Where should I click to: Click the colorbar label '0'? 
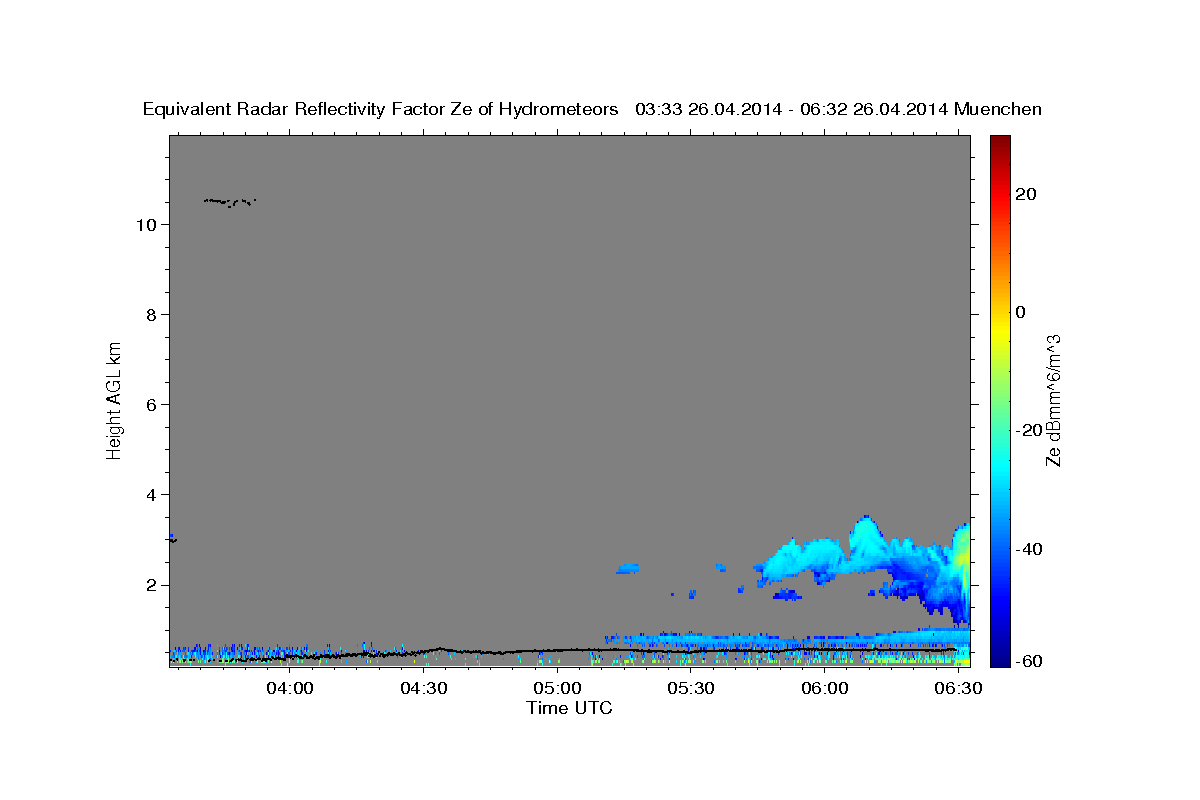tap(1021, 312)
